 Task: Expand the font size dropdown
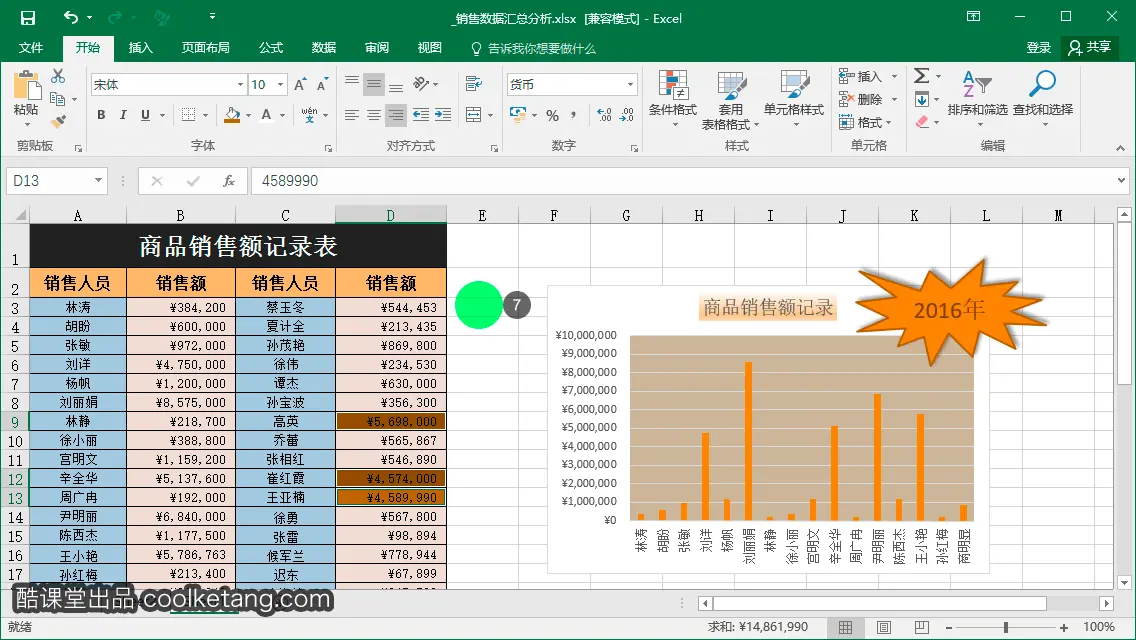click(280, 85)
